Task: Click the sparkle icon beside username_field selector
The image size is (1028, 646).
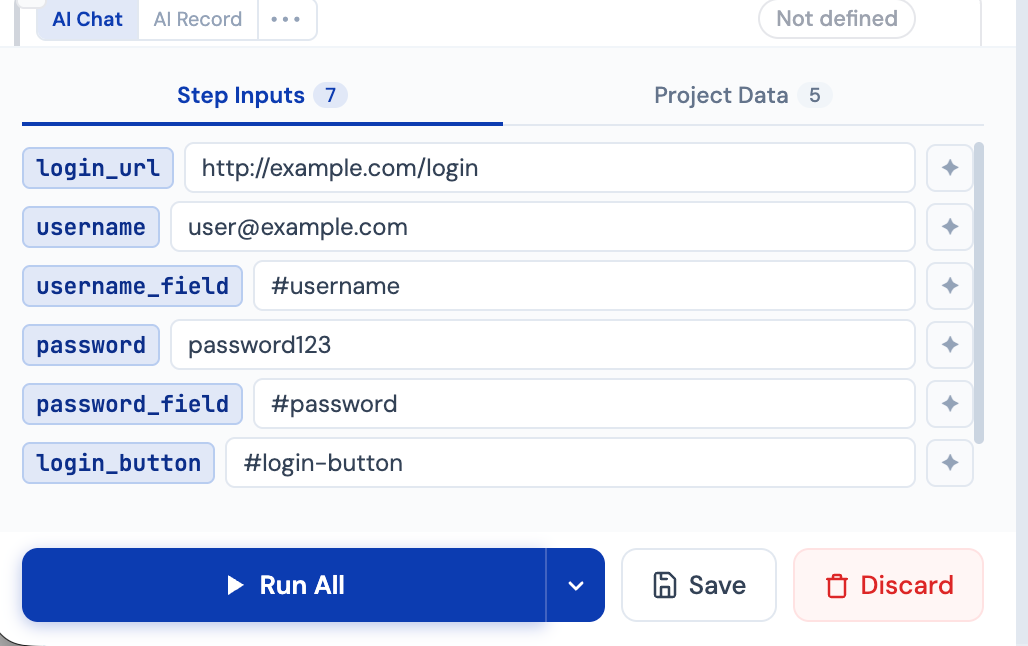Action: 949,286
